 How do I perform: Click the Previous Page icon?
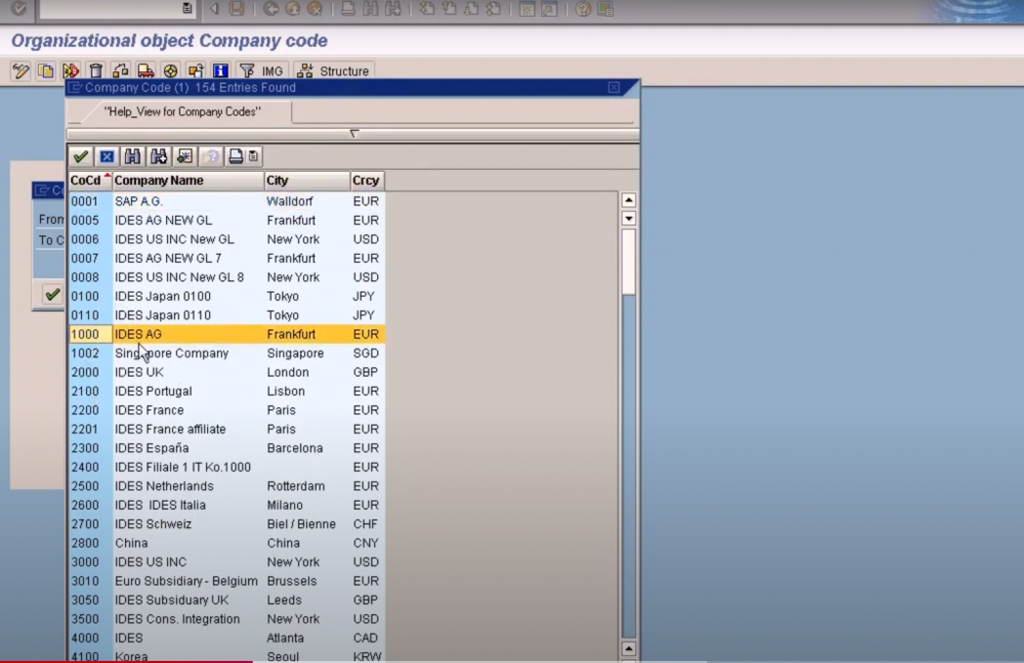(x=449, y=8)
